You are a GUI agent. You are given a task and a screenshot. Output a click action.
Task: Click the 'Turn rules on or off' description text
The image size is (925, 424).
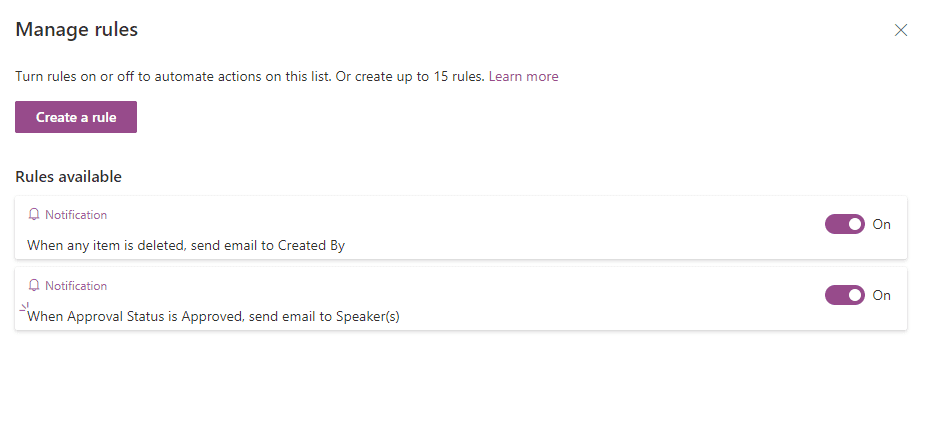click(251, 76)
